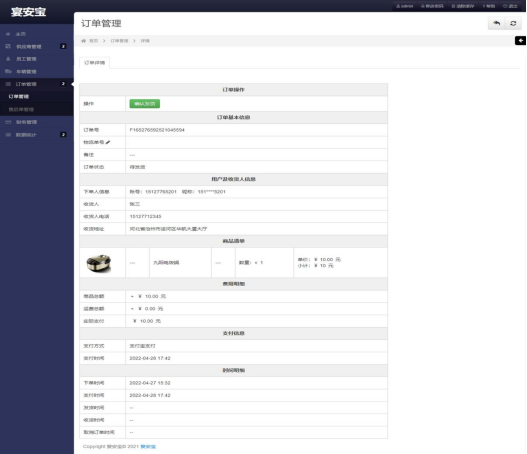Click the 车辆管理 truck icon
Image resolution: width=527 pixels, height=454 pixels.
tap(8, 71)
